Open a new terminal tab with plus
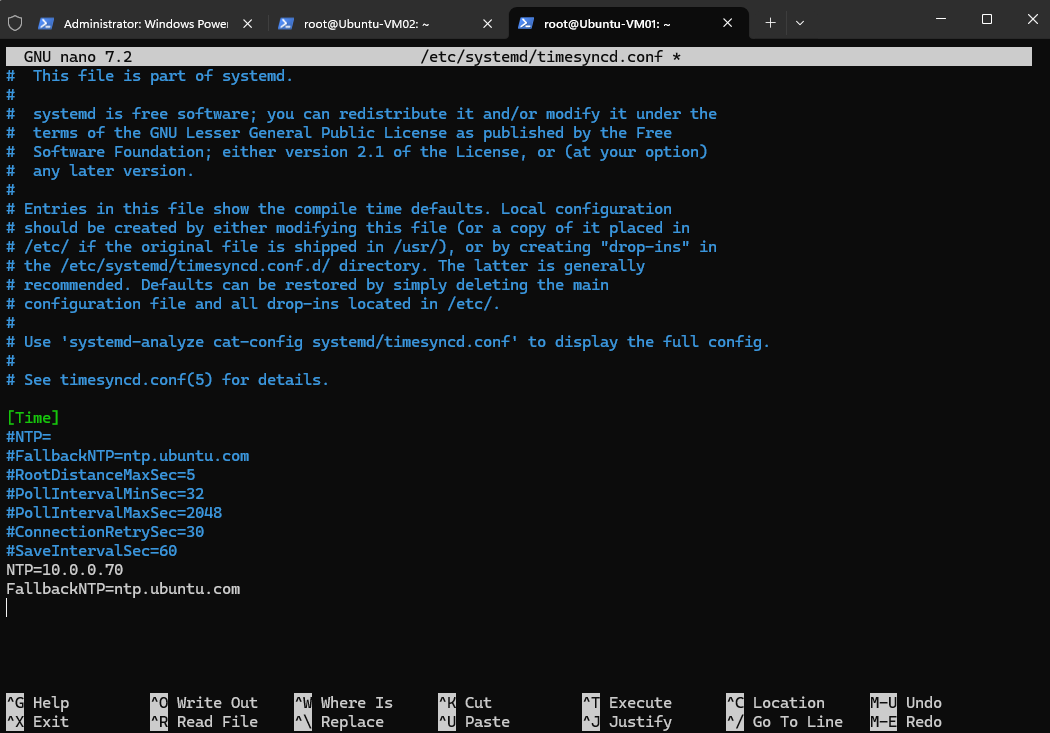Screen dimensions: 1050x733 tap(770, 23)
